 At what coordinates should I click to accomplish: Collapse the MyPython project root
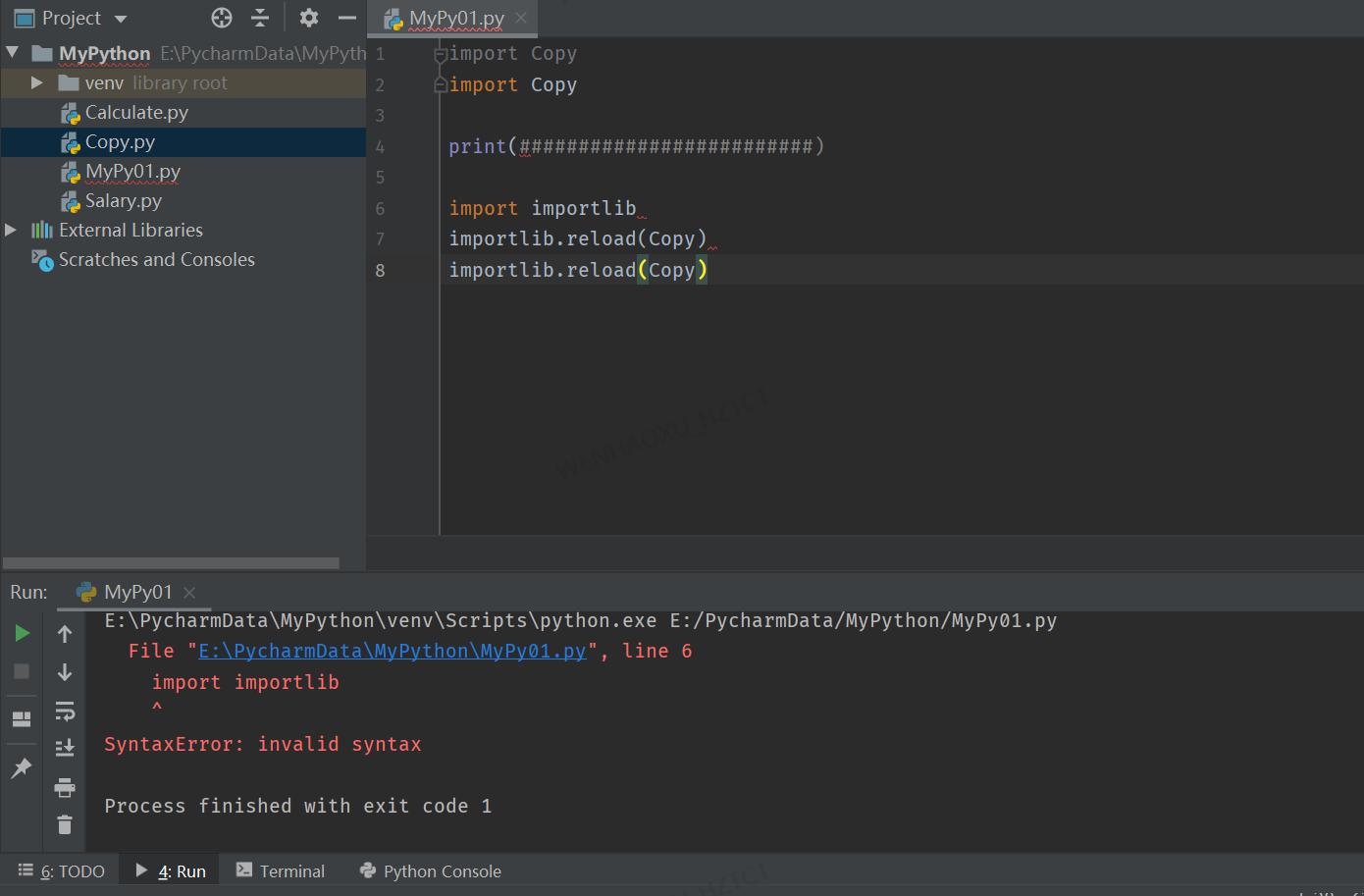[x=12, y=52]
